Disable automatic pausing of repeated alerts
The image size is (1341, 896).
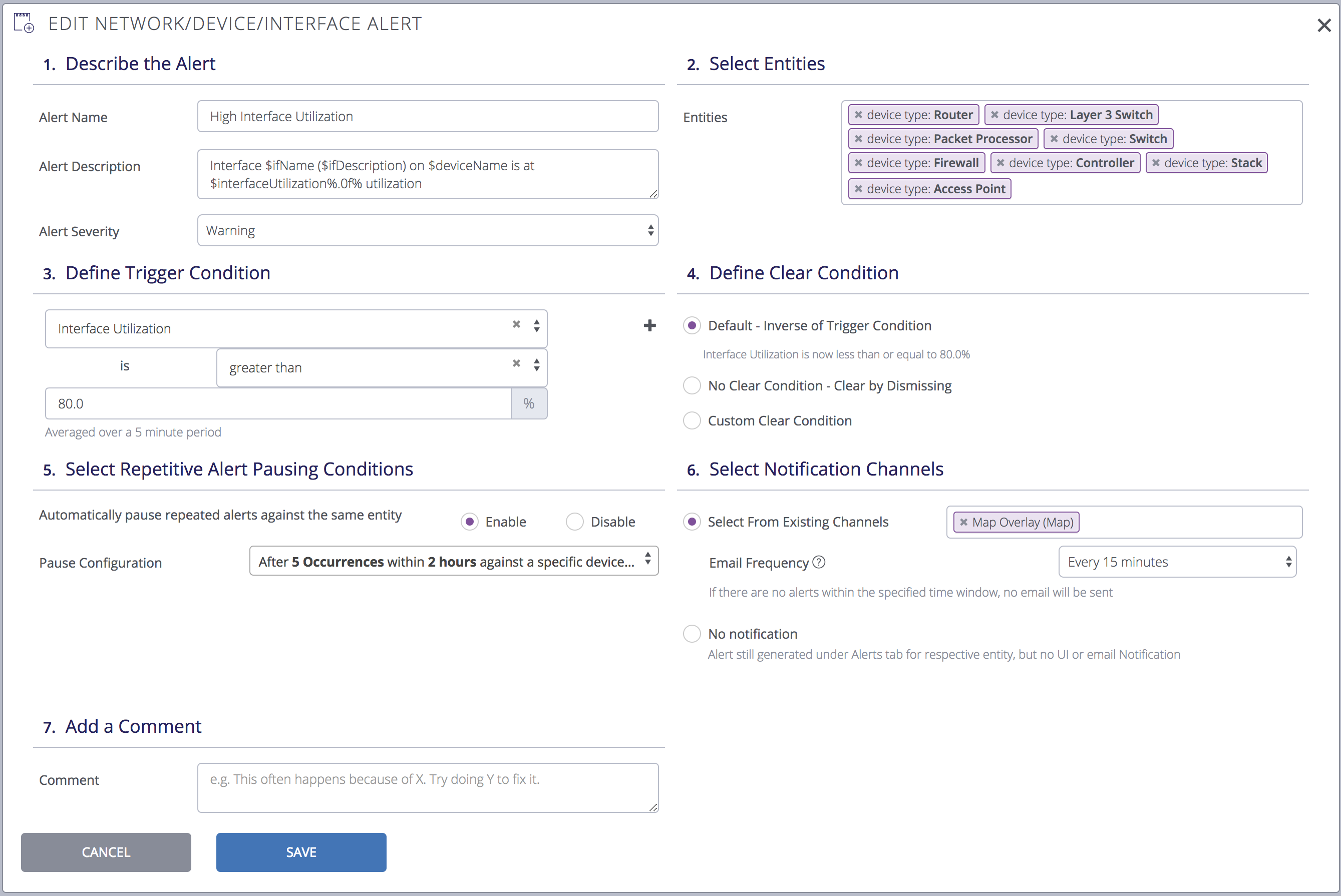pyautogui.click(x=574, y=522)
